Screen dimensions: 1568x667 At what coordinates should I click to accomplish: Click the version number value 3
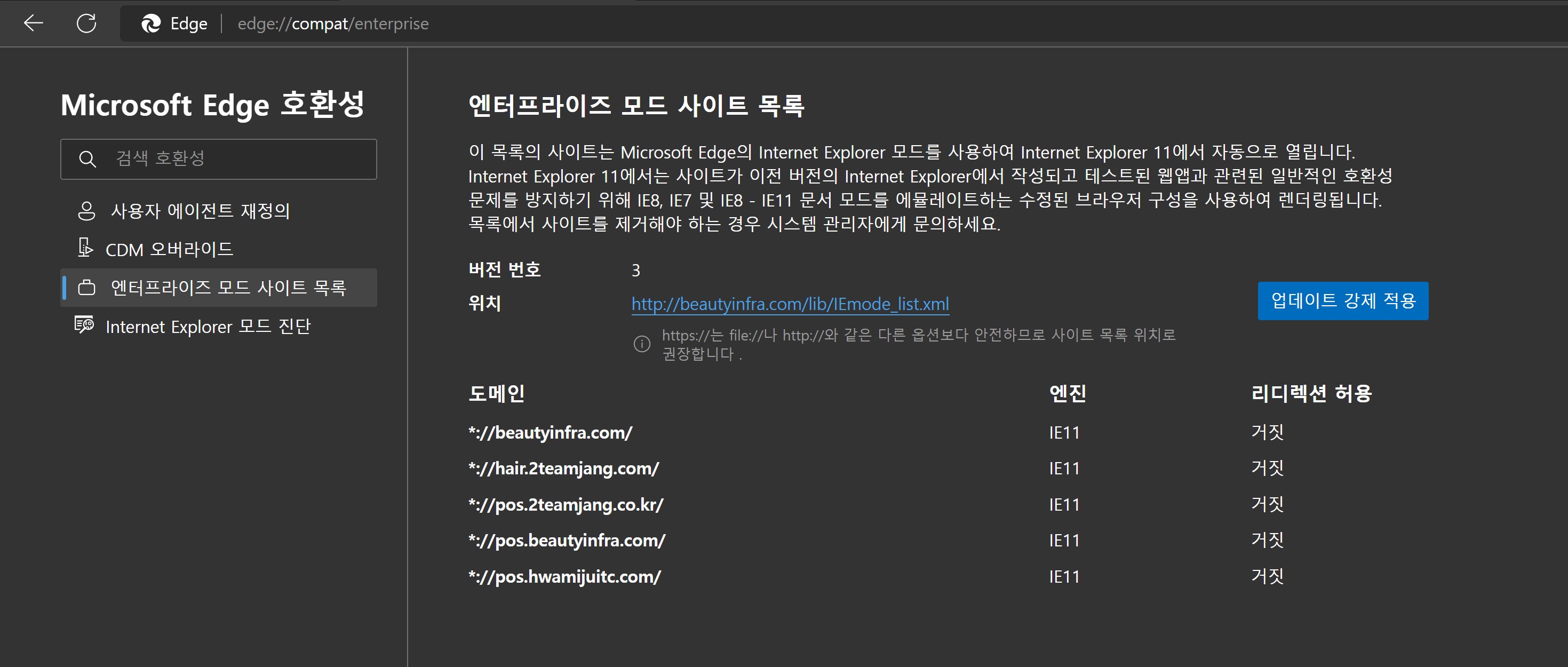click(x=635, y=270)
